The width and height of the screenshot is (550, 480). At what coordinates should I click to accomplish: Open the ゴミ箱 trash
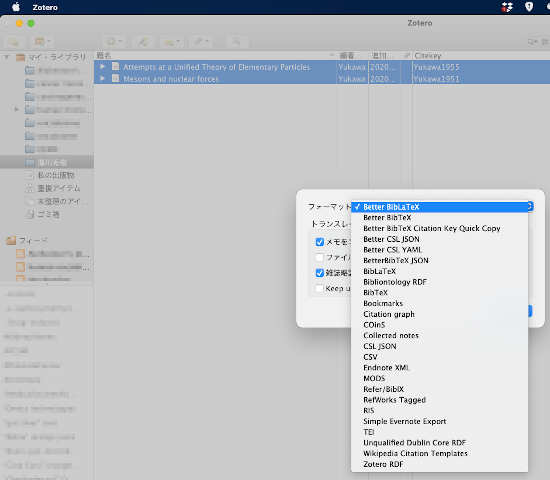[48, 214]
